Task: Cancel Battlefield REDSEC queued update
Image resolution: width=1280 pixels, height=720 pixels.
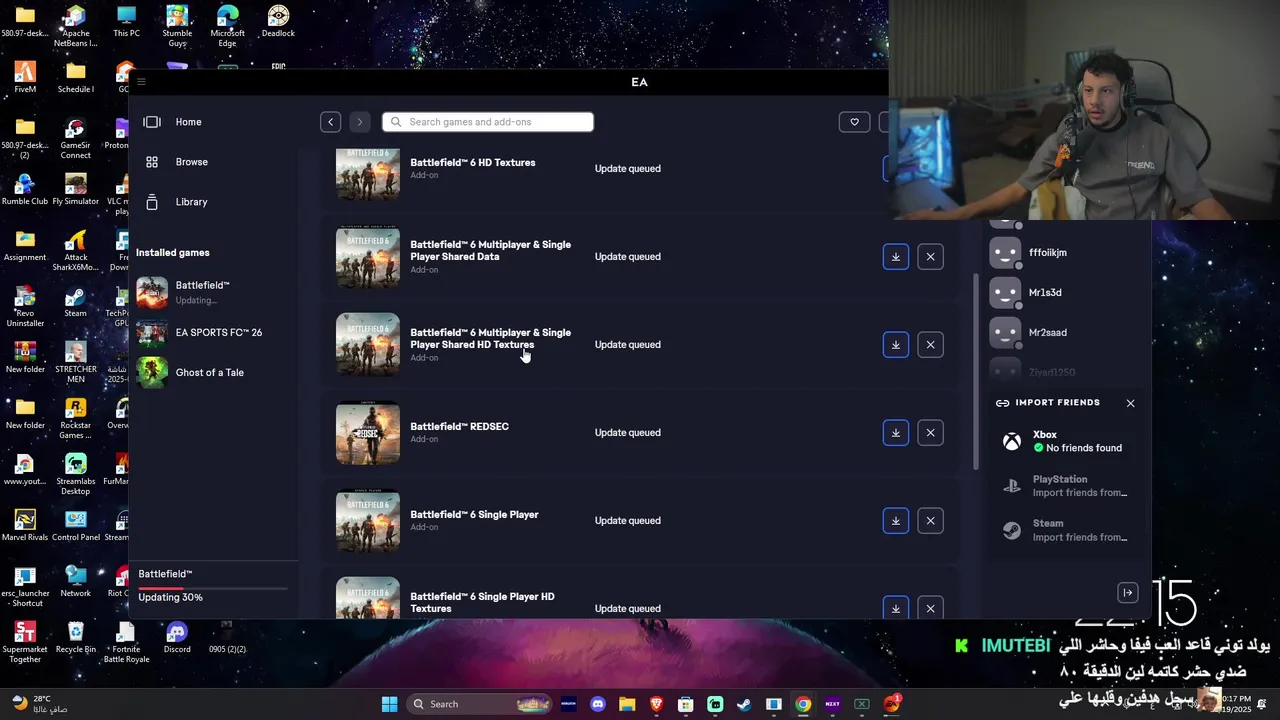Action: [x=930, y=433]
